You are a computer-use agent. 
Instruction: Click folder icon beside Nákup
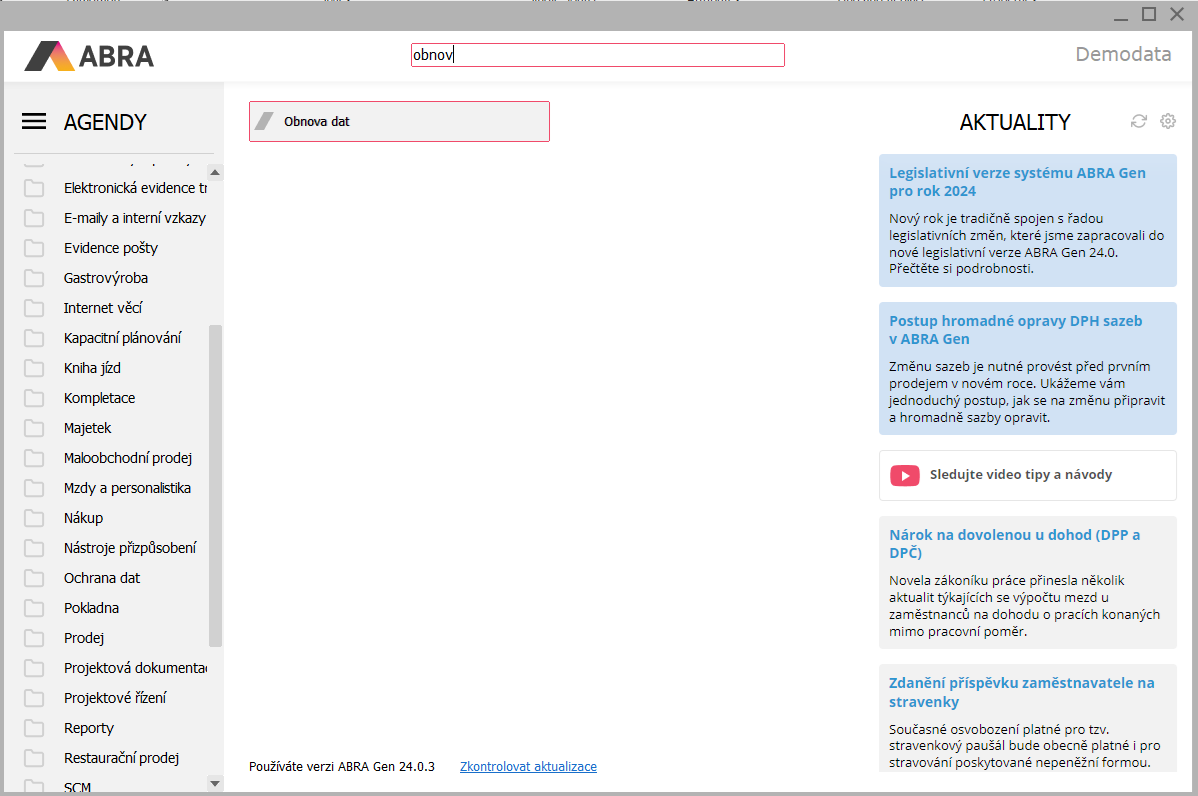pos(34,518)
